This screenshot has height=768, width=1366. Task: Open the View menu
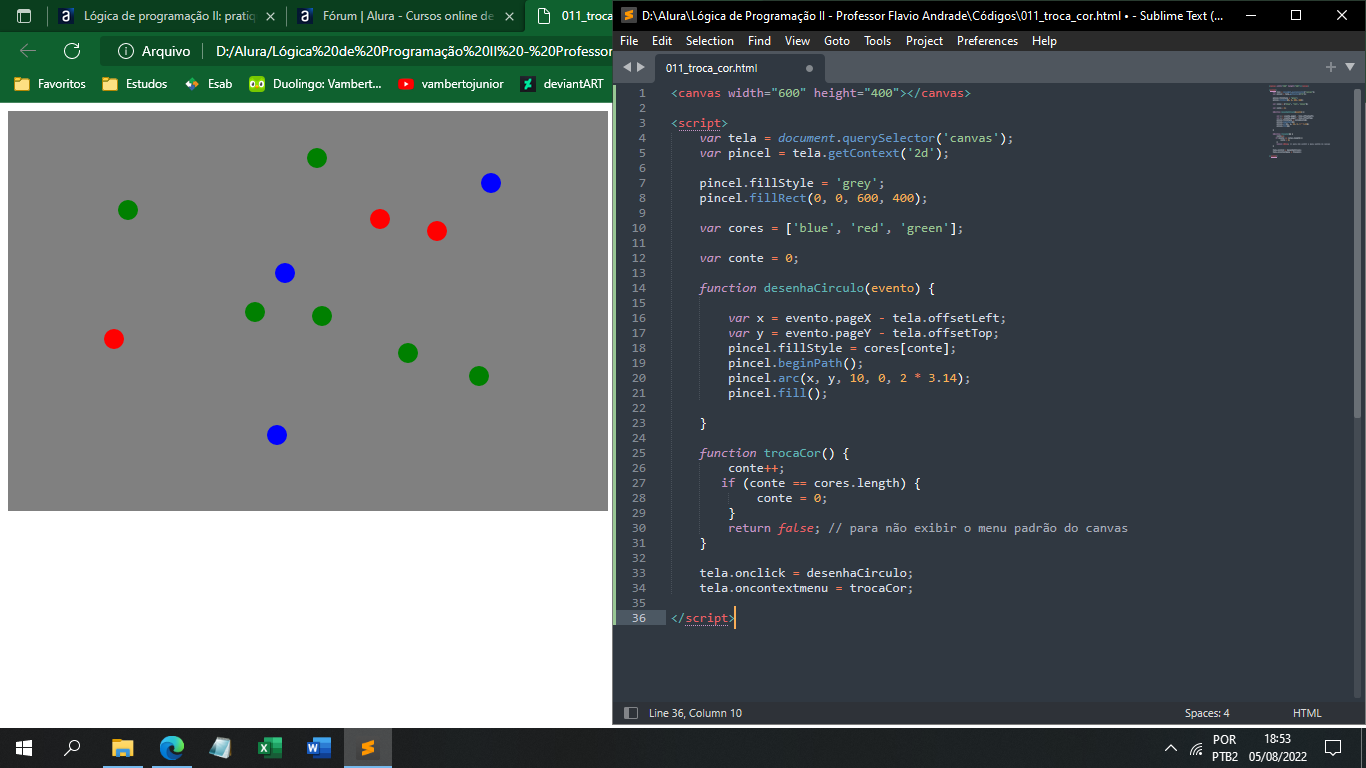(x=798, y=41)
